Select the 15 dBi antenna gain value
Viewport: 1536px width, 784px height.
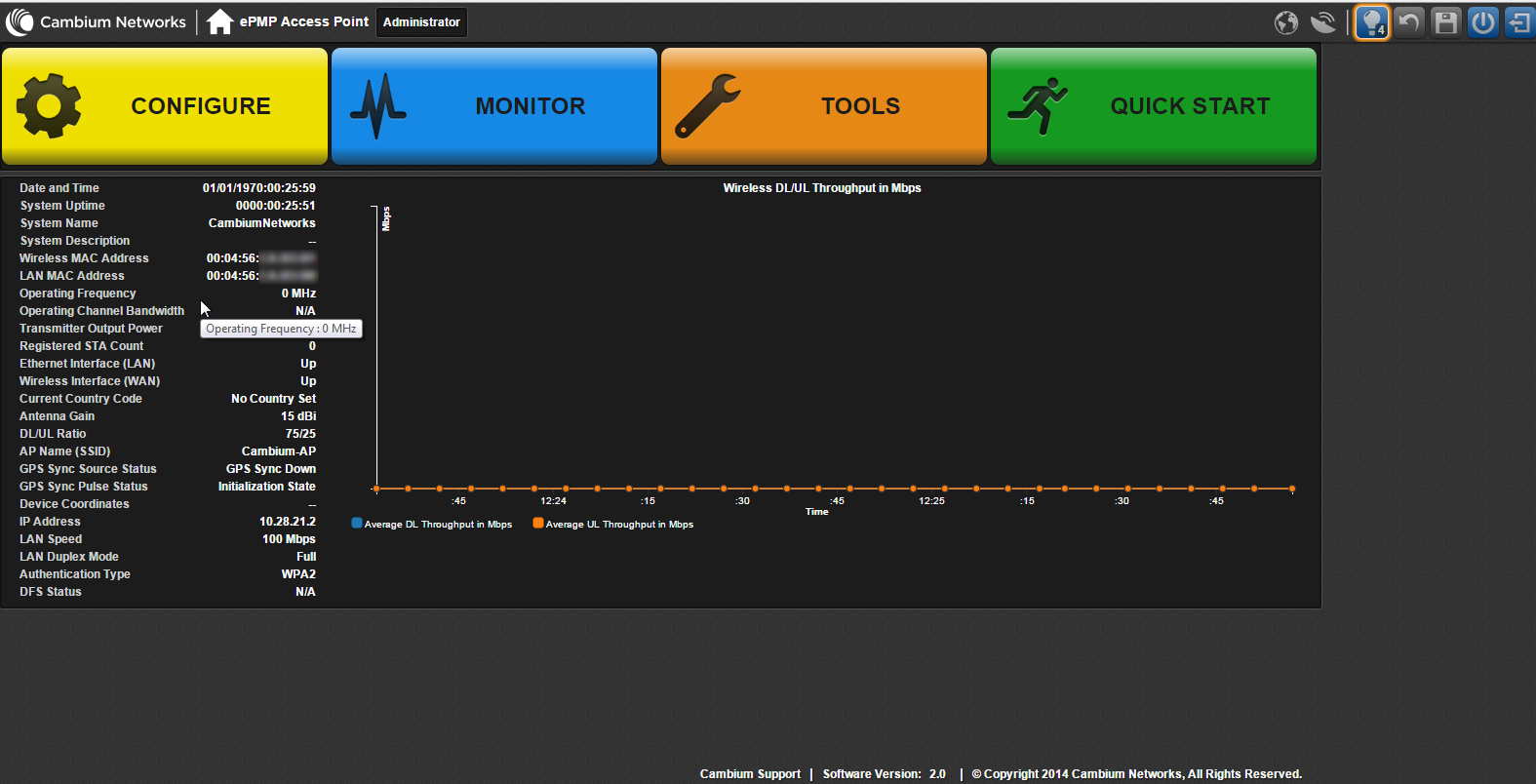pyautogui.click(x=298, y=416)
